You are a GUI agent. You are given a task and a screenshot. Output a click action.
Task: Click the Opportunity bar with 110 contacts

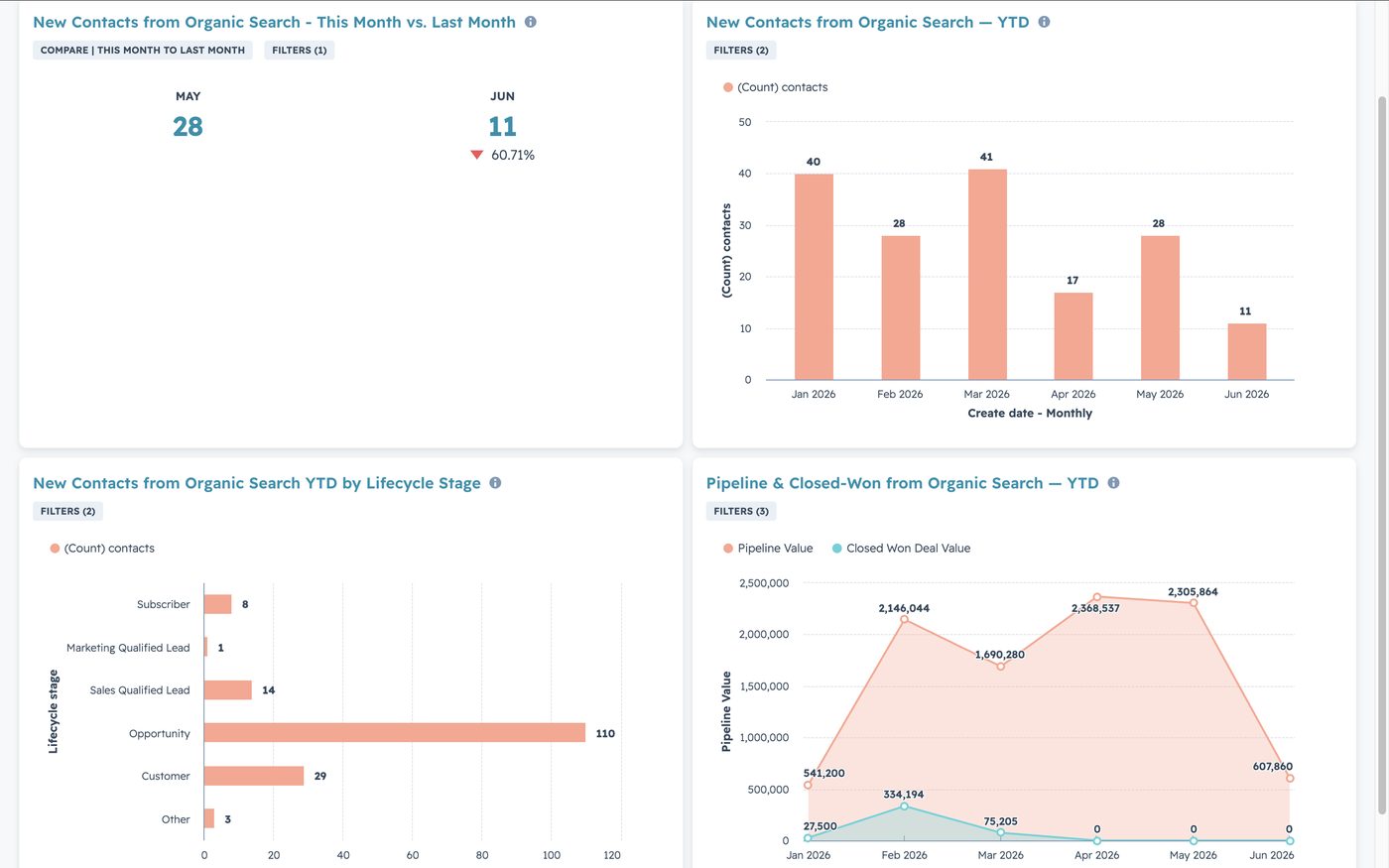coord(395,733)
